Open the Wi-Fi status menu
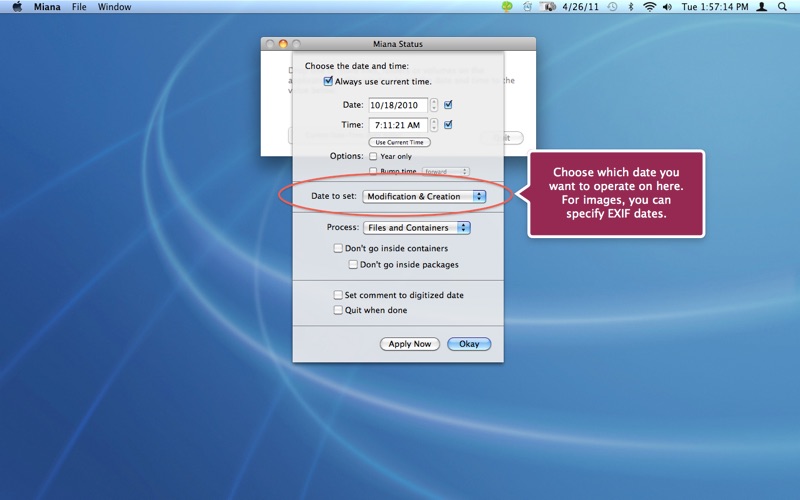Viewport: 800px width, 500px height. tap(649, 7)
